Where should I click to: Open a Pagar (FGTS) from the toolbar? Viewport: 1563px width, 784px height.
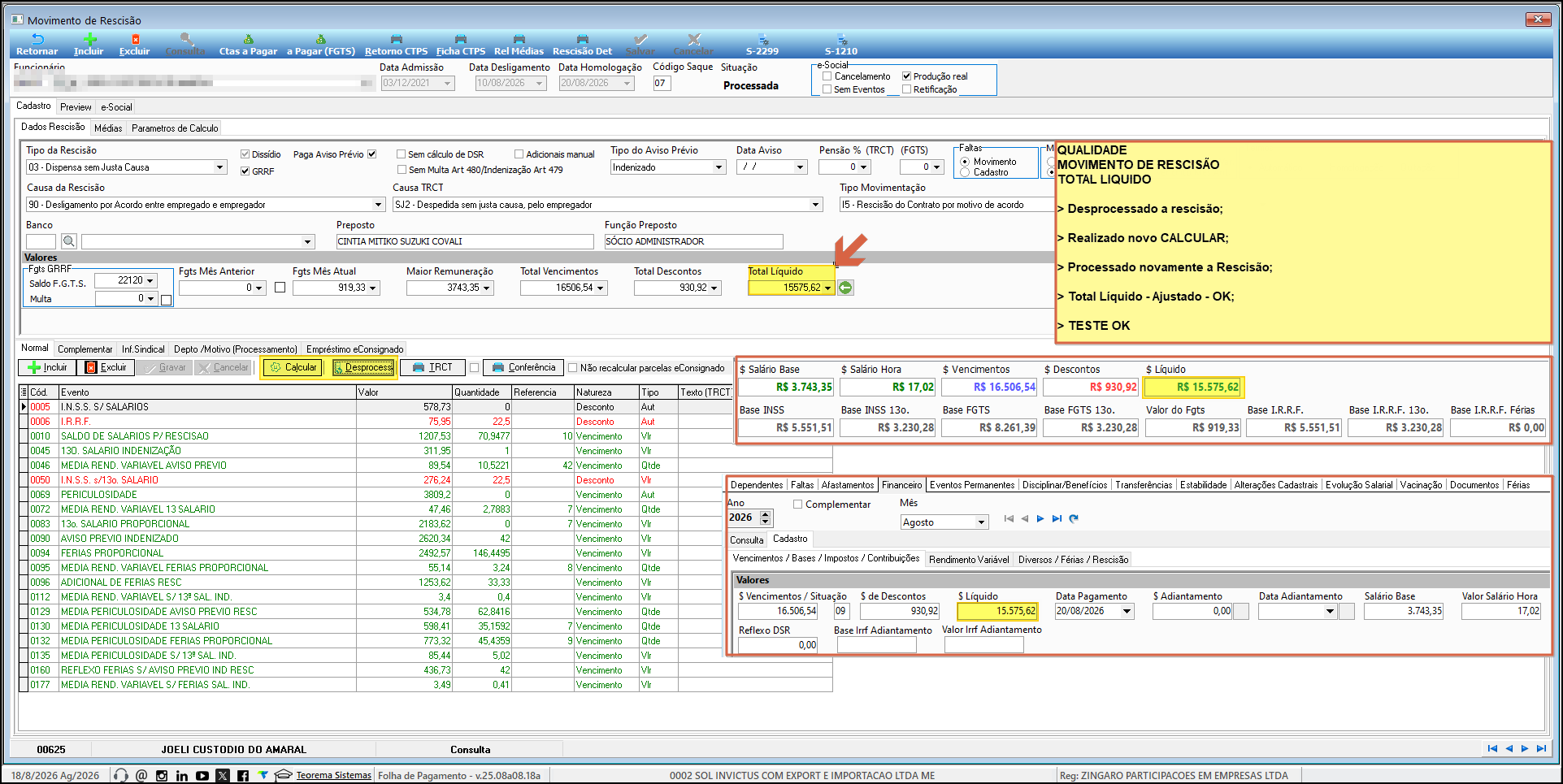tap(321, 45)
